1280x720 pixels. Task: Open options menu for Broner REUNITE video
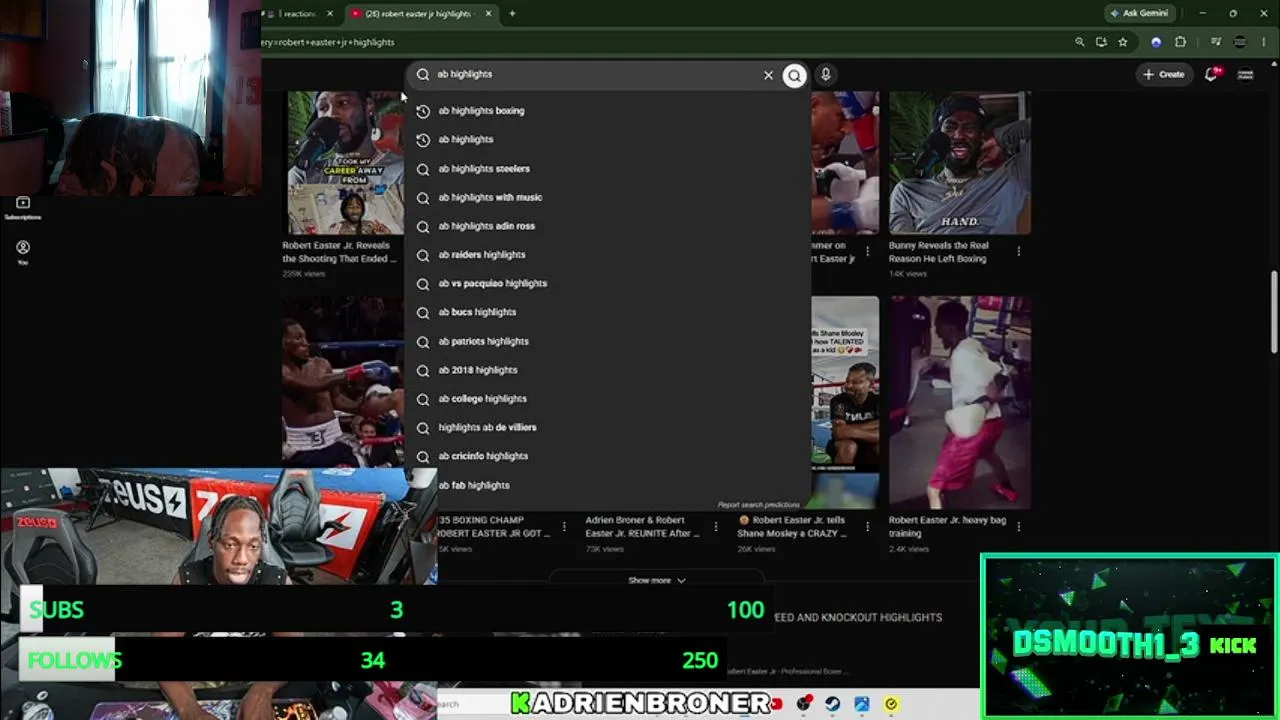tap(715, 527)
